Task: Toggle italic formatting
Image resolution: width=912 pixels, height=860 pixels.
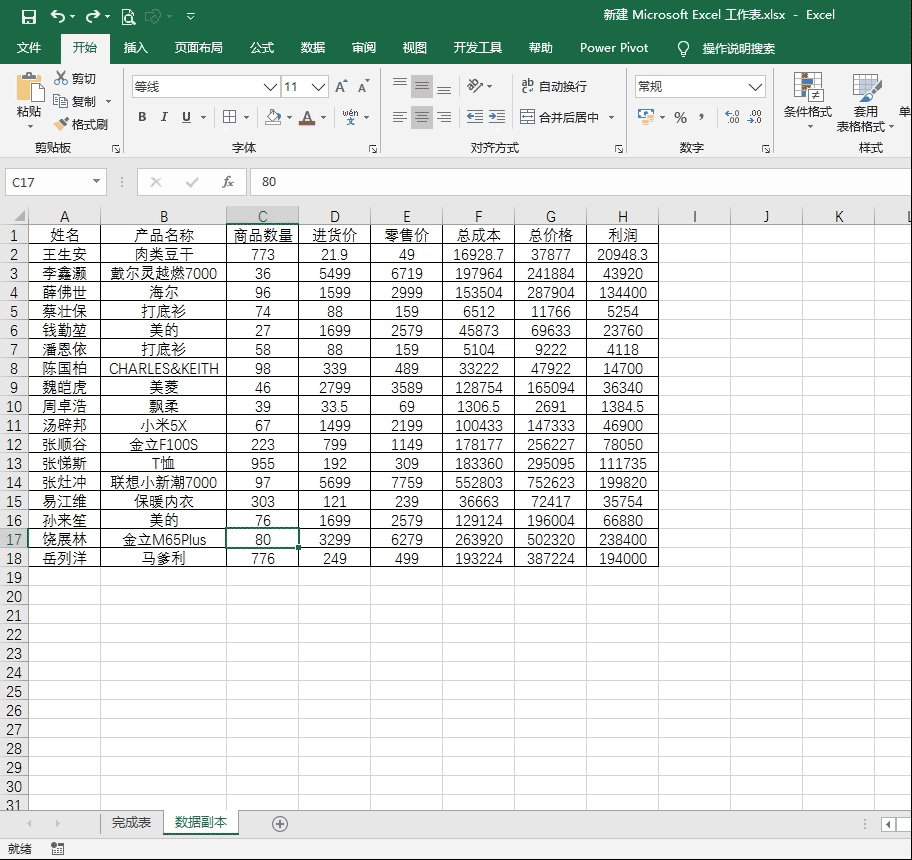Action: point(164,117)
